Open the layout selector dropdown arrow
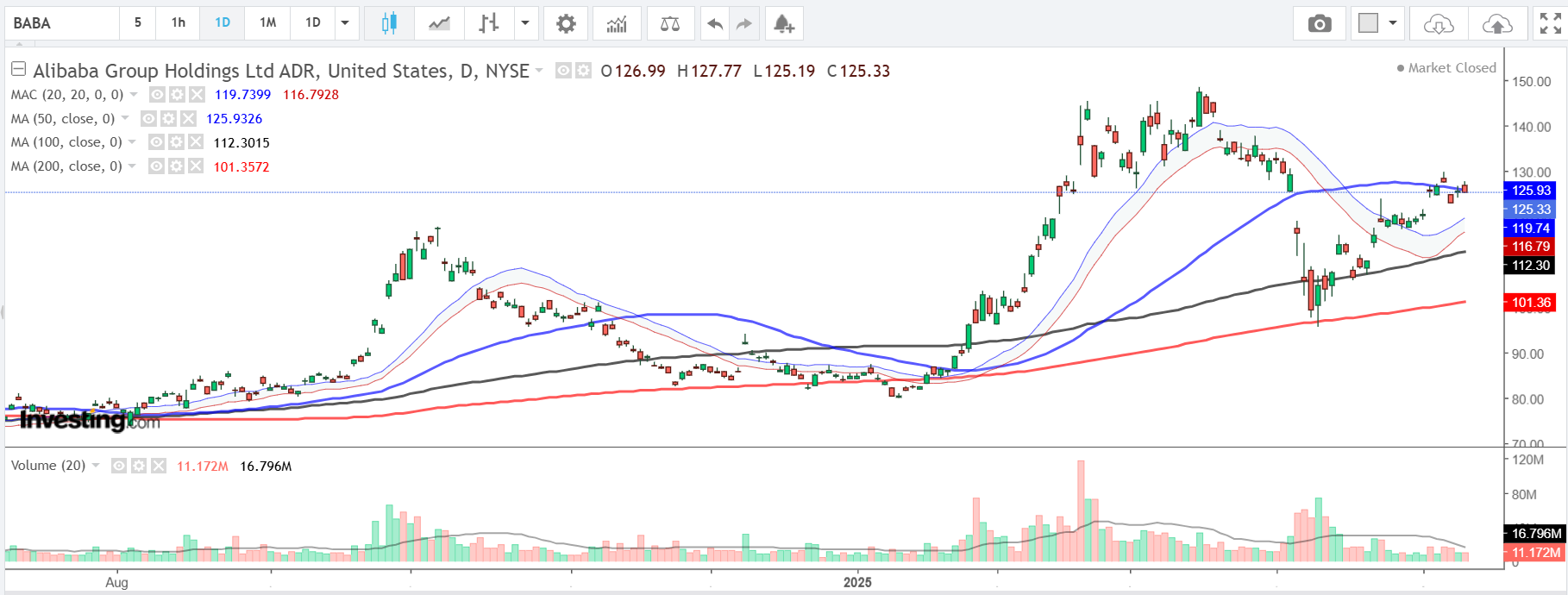This screenshot has height=595, width=1568. [x=1393, y=23]
